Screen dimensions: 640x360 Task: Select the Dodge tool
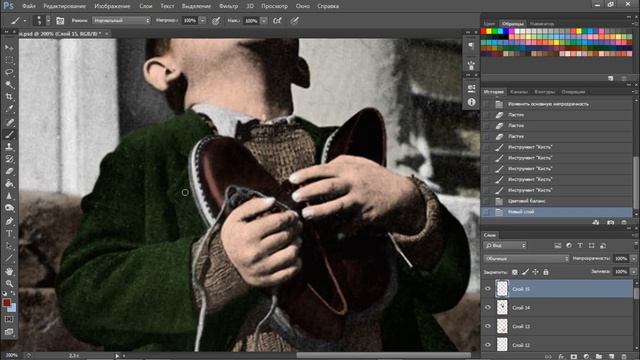[x=9, y=208]
